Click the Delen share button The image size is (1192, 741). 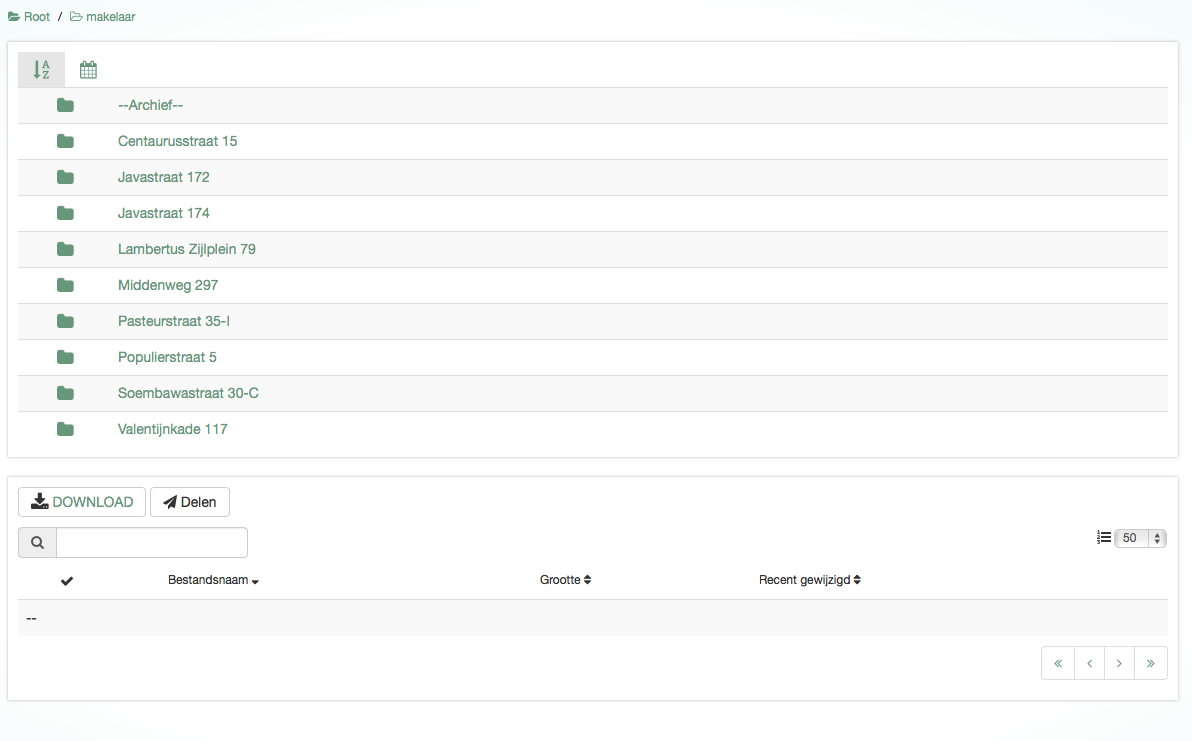click(x=190, y=502)
